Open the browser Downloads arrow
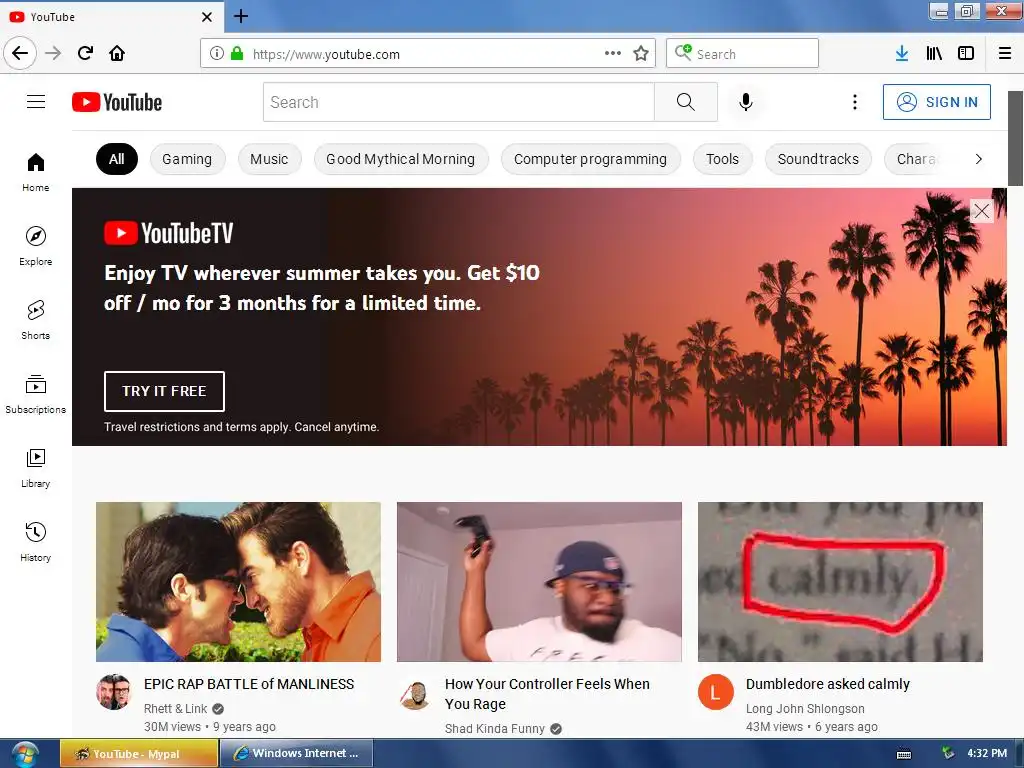The width and height of the screenshot is (1024, 768). pyautogui.click(x=902, y=54)
